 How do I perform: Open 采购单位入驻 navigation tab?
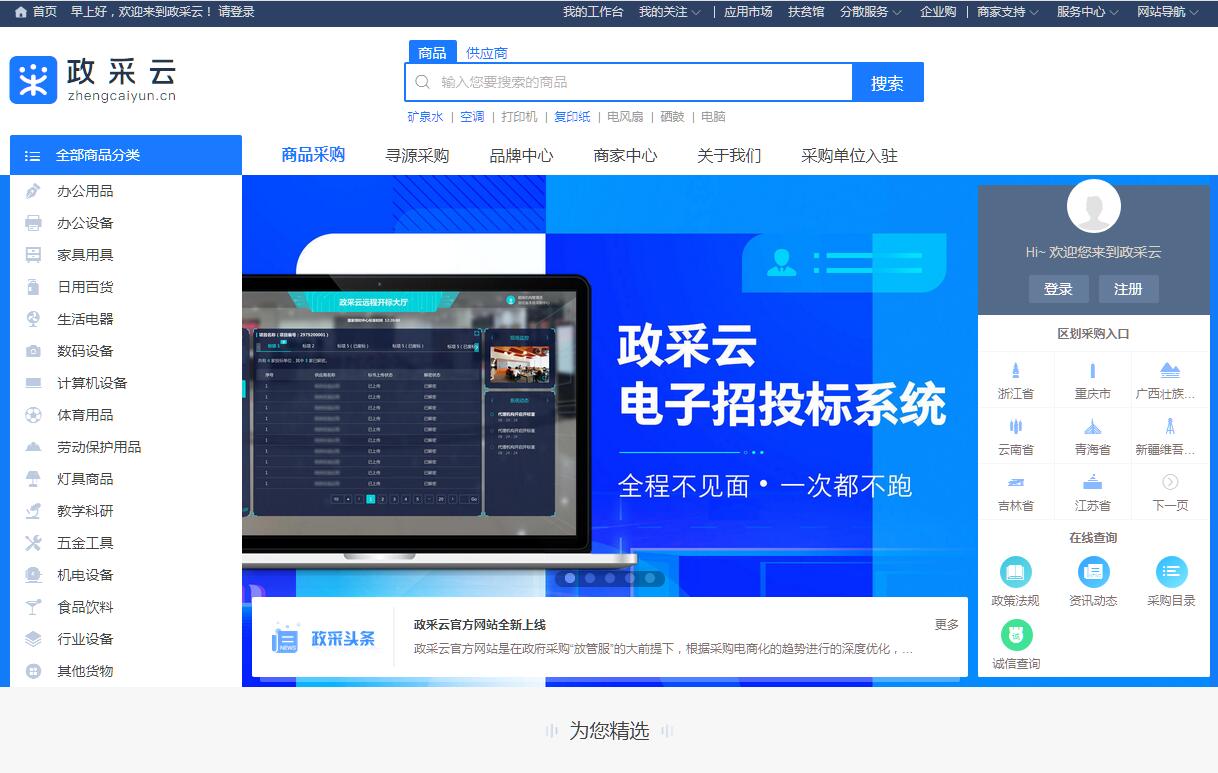pyautogui.click(x=849, y=155)
